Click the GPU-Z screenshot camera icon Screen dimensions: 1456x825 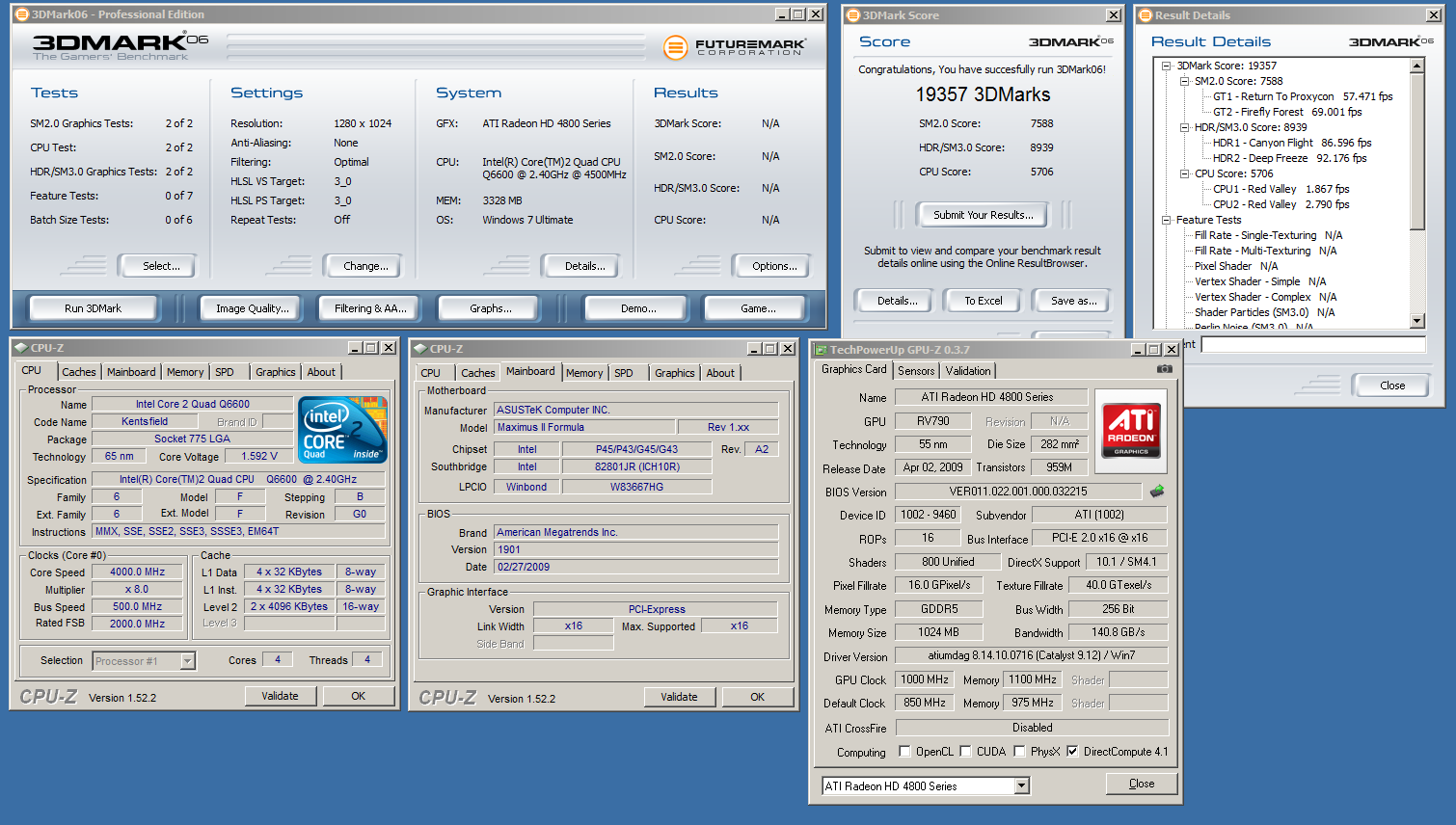pos(1164,369)
